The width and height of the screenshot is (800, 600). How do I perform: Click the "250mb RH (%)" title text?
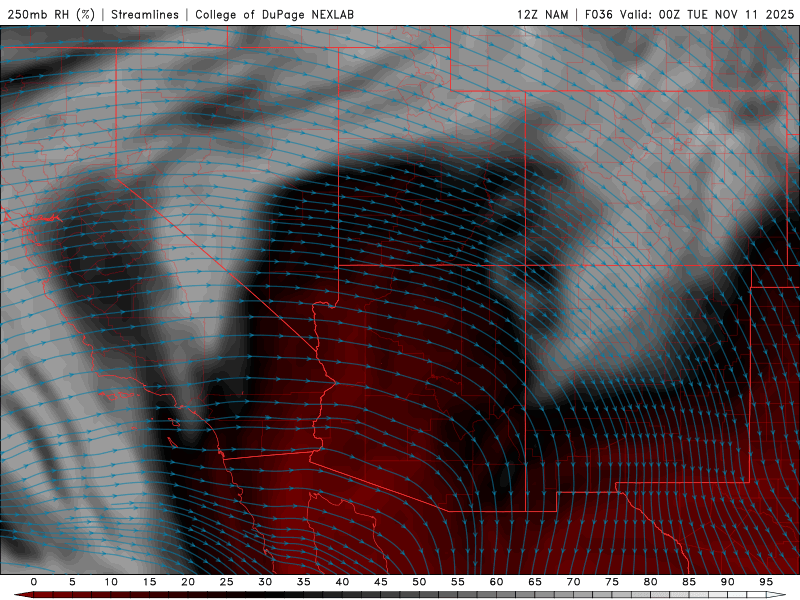(51, 15)
